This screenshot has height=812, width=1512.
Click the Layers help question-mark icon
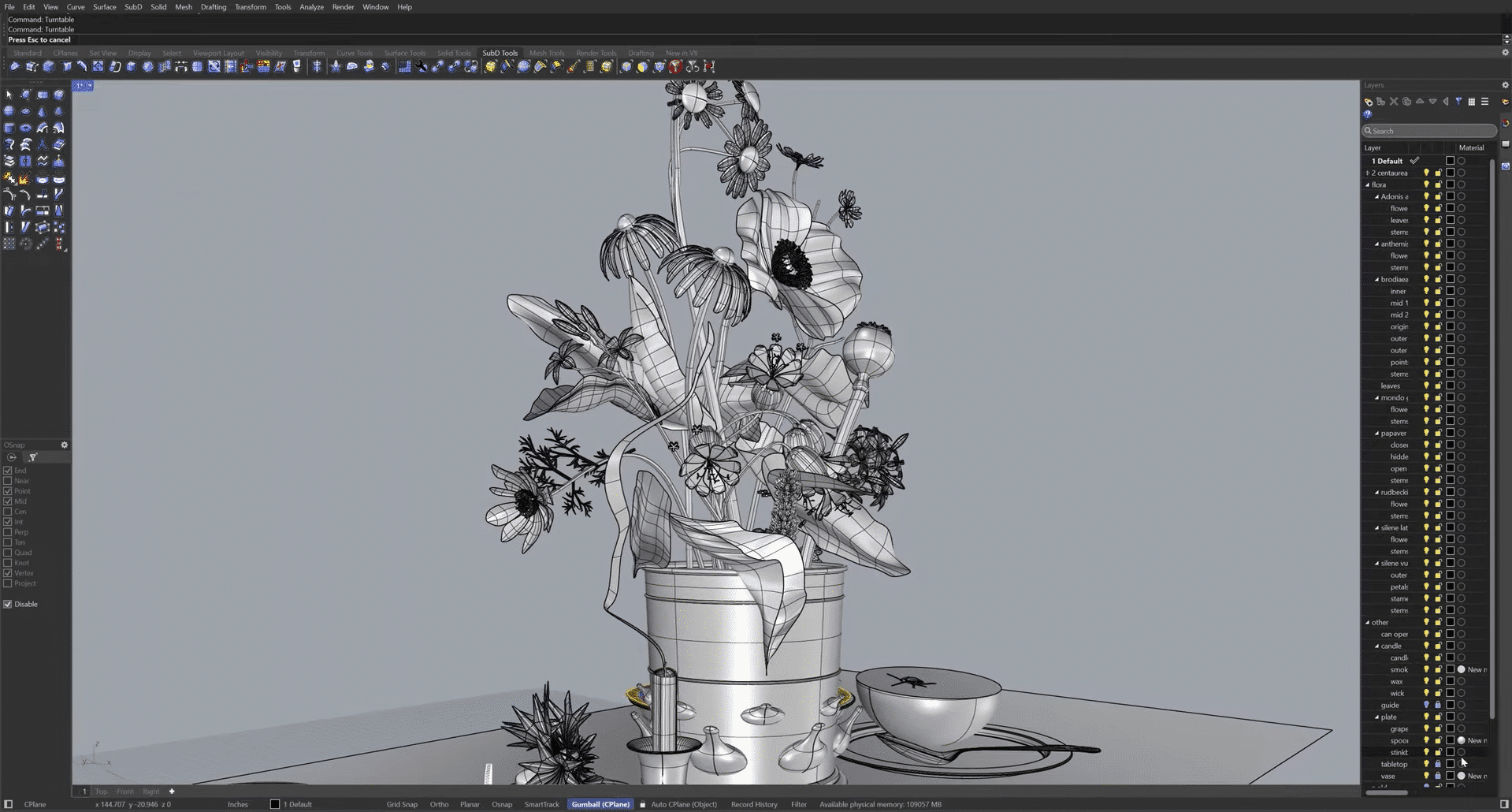[1368, 114]
